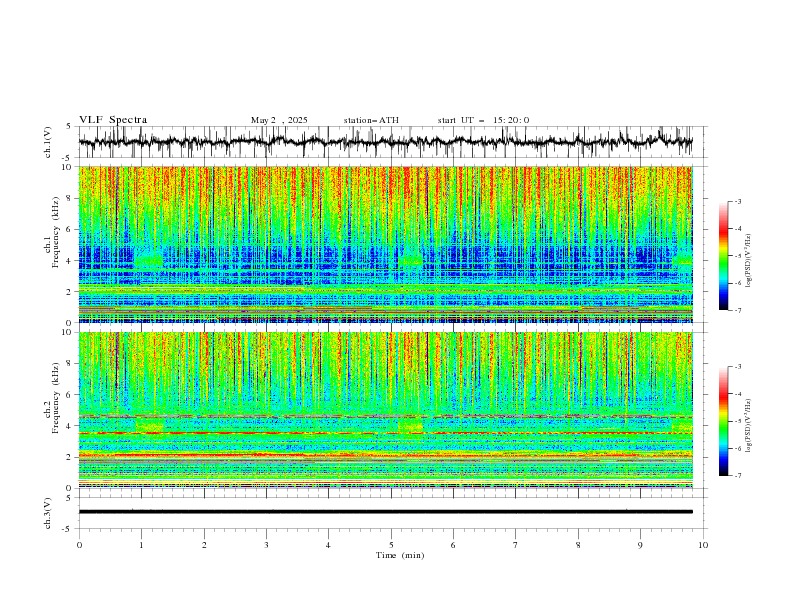Click time axis tick label '1'
Viewport: 792px width, 612px height.
point(141,545)
